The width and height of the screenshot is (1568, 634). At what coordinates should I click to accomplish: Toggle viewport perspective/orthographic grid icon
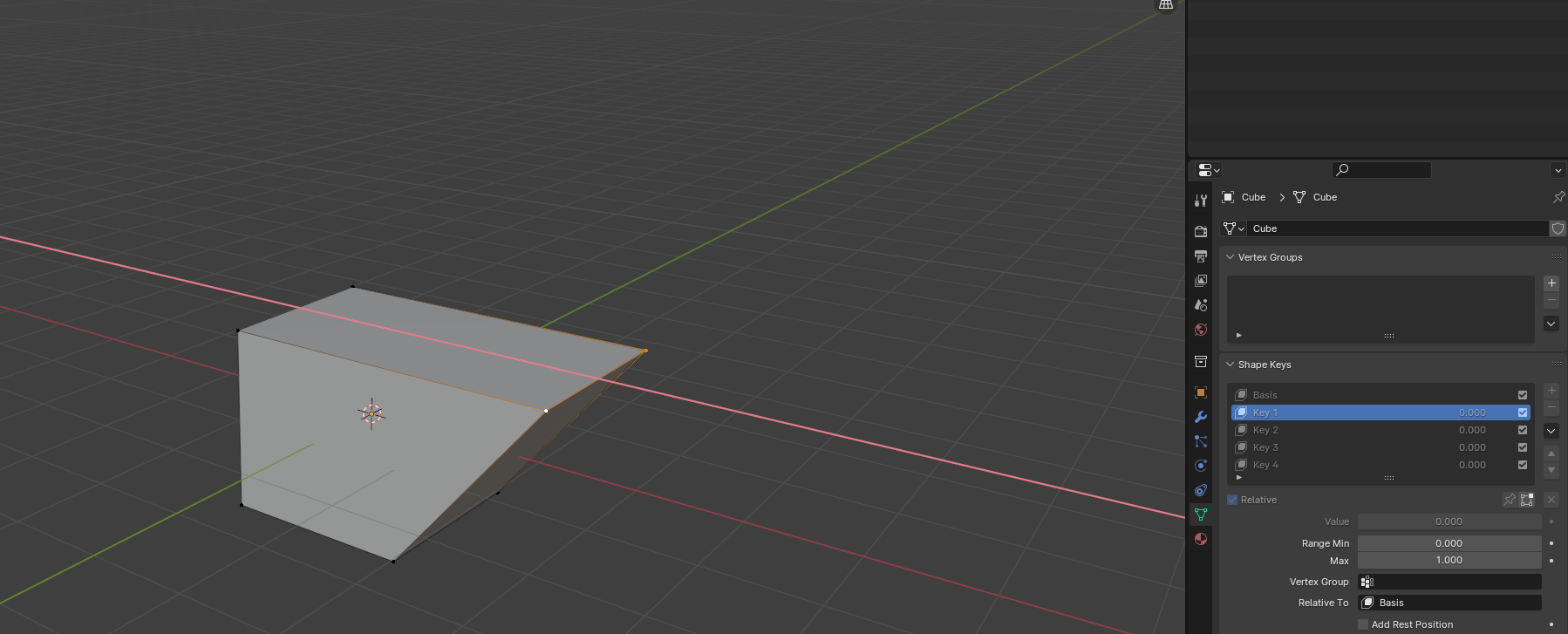[1166, 5]
